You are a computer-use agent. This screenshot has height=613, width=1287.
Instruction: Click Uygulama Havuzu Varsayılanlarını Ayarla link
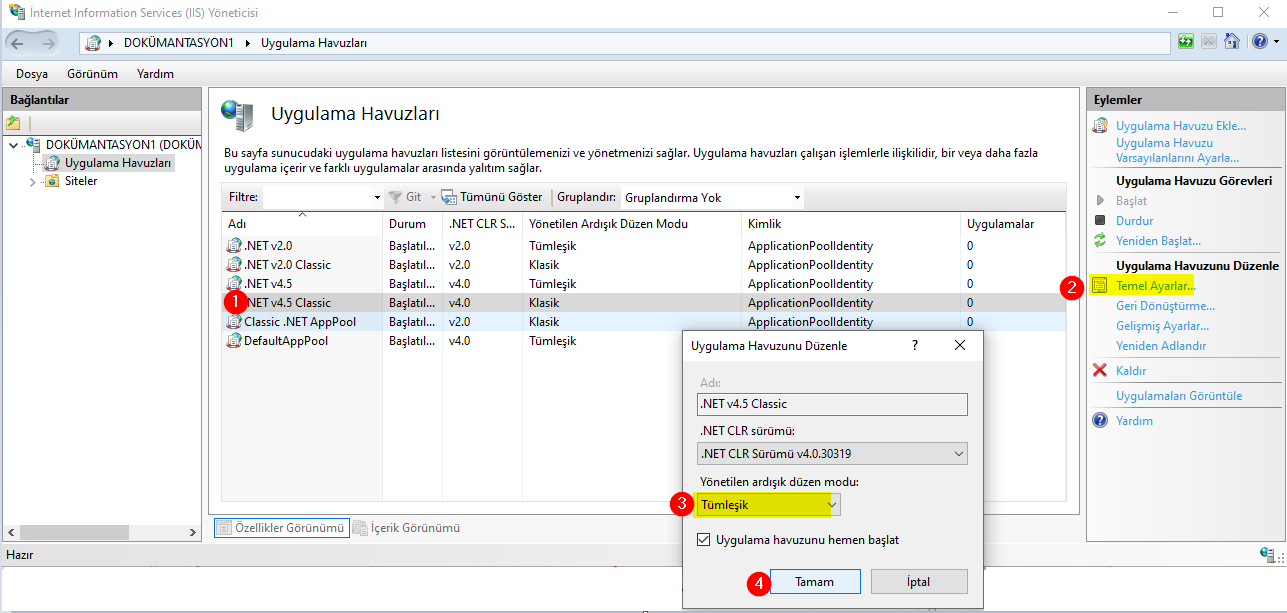click(1177, 150)
